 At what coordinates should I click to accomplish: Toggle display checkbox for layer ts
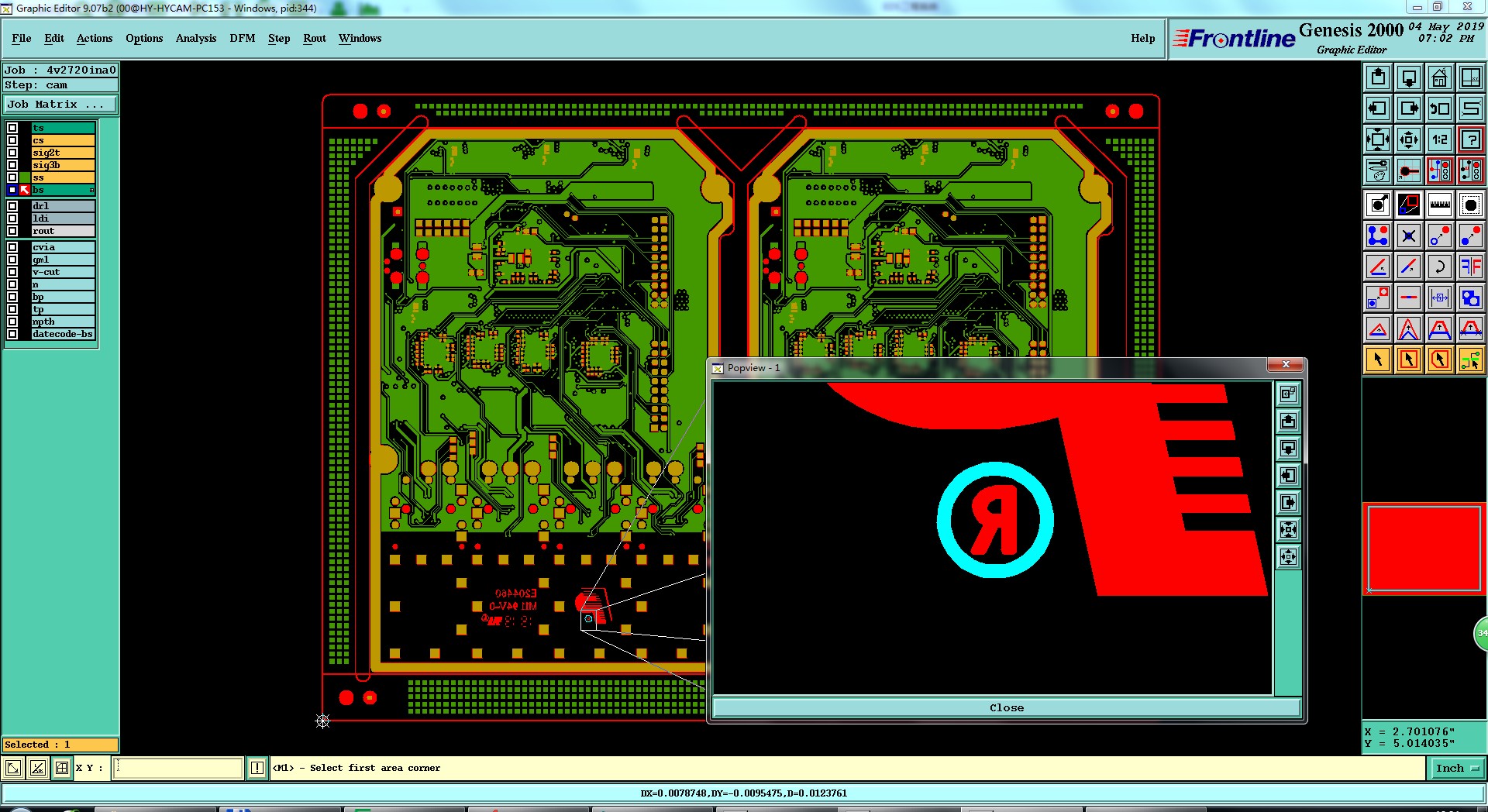tap(12, 128)
